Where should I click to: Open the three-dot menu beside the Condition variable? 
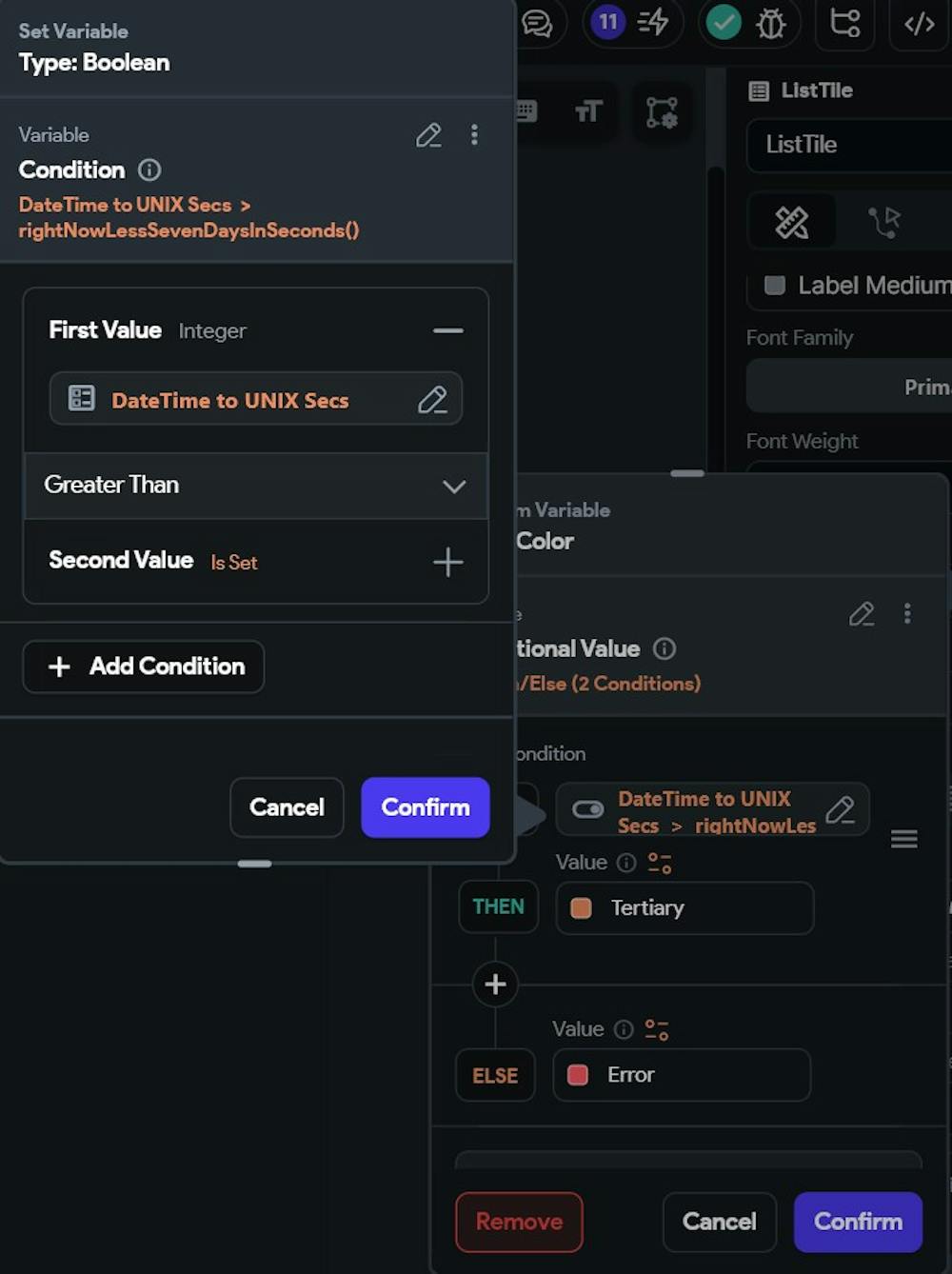coord(474,135)
